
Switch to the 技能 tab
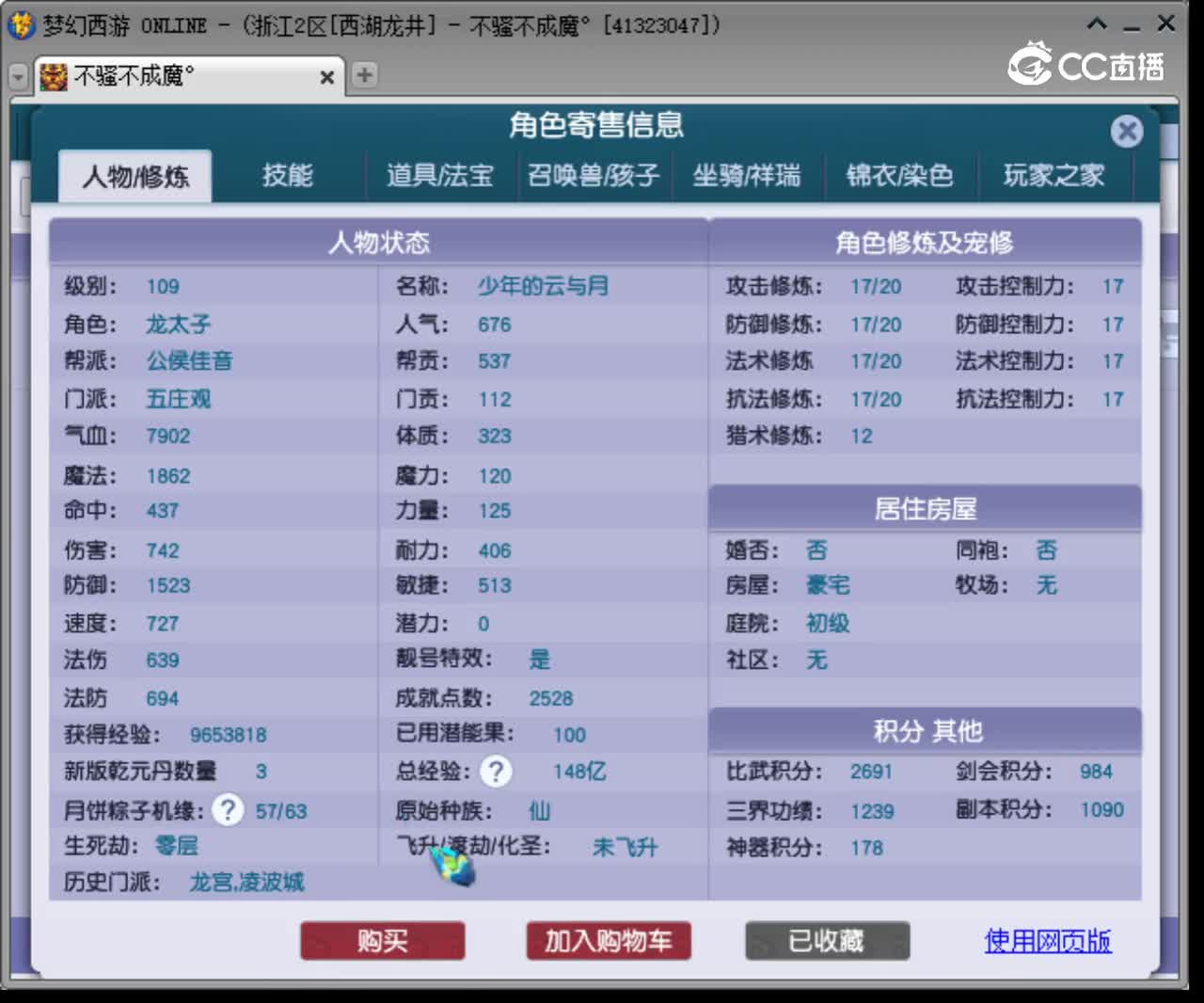pyautogui.click(x=287, y=175)
